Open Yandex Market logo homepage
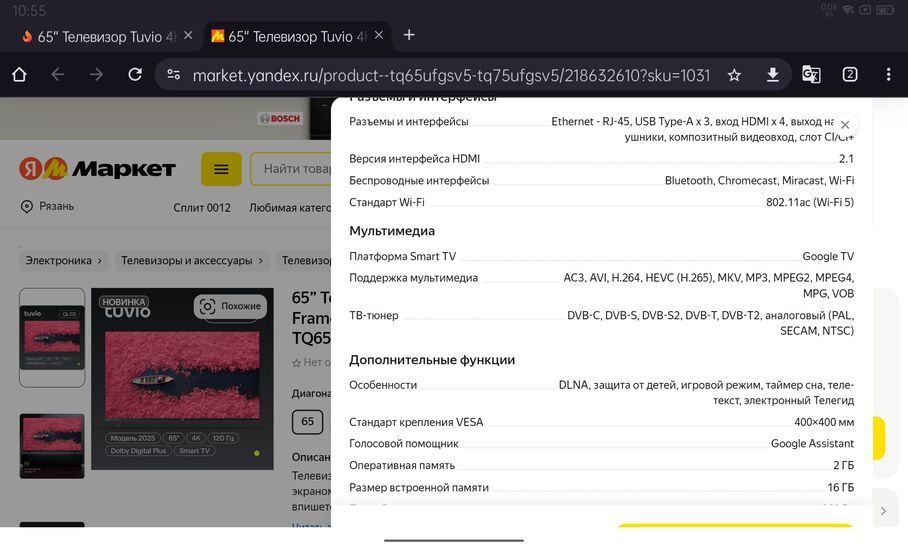This screenshot has height=545, width=908. click(x=97, y=169)
